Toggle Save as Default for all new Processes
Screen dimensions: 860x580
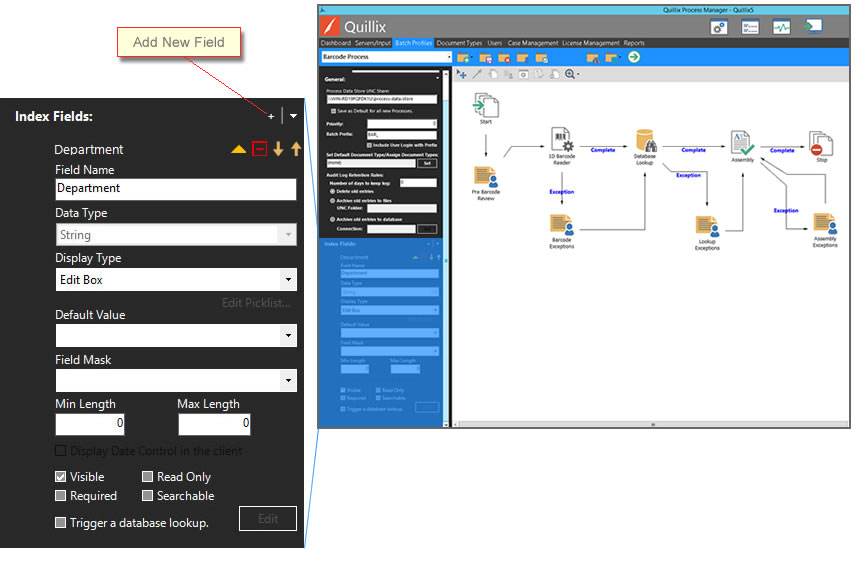coord(333,111)
